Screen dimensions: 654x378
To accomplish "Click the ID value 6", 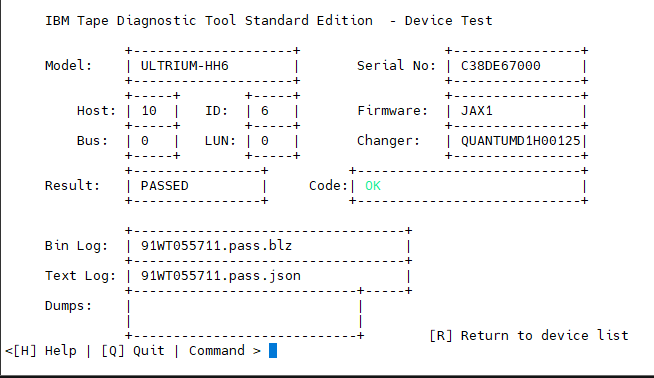I will [265, 111].
